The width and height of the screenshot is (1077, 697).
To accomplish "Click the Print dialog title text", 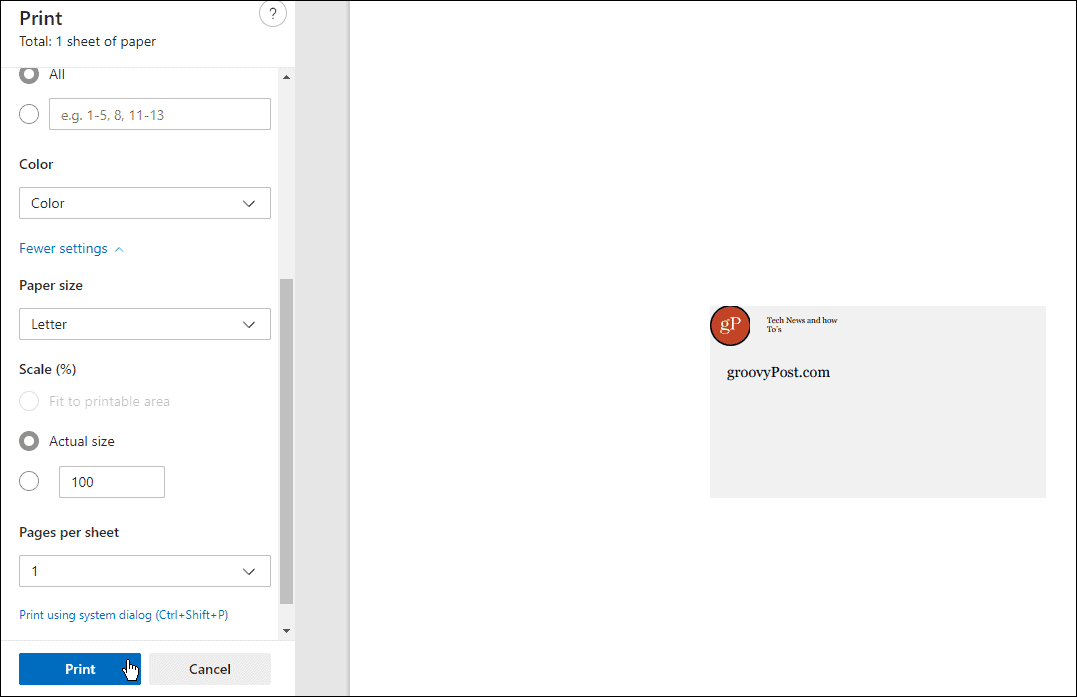I will point(41,18).
